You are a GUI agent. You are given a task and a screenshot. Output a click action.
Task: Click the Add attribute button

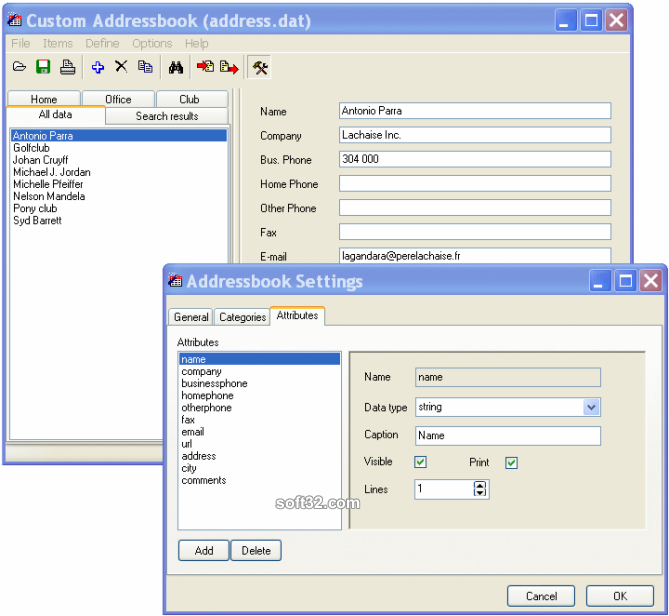pyautogui.click(x=204, y=550)
